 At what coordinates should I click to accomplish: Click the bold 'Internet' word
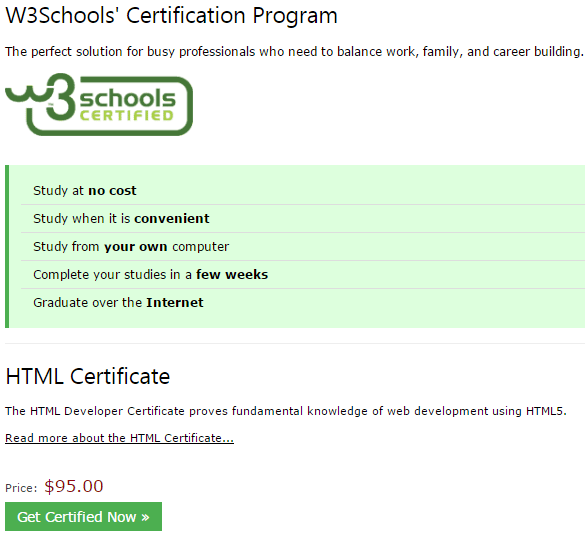click(175, 303)
